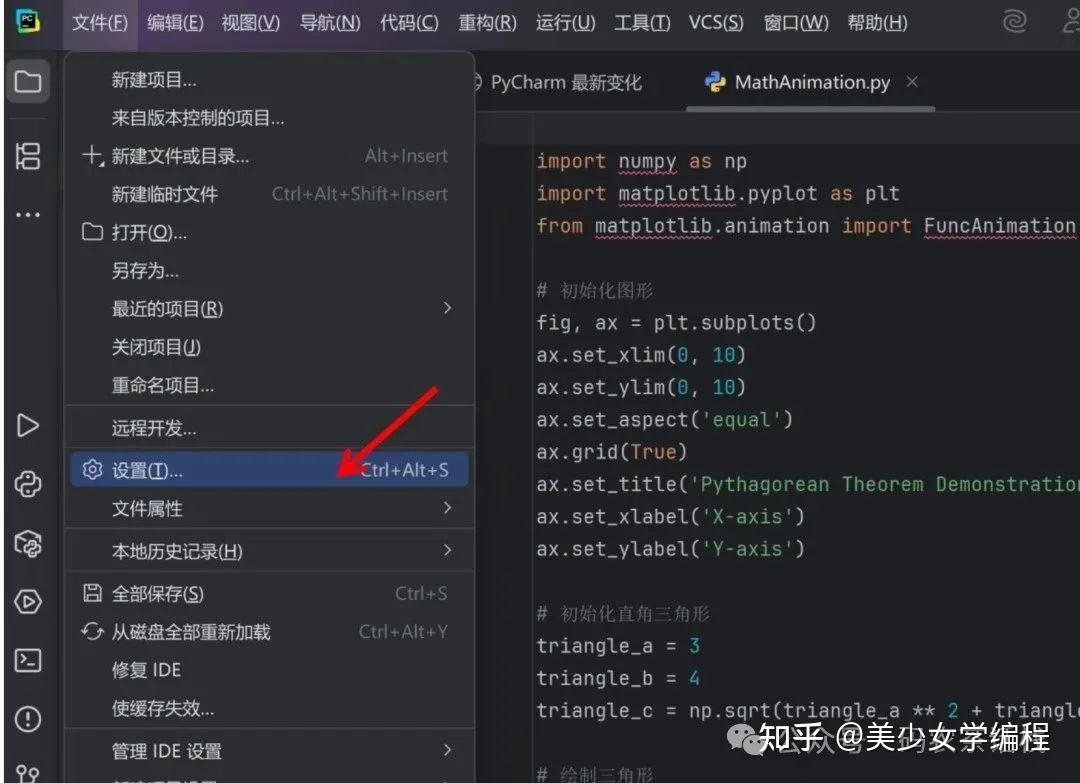
Task: Open the Project tool window folder icon
Action: point(28,82)
